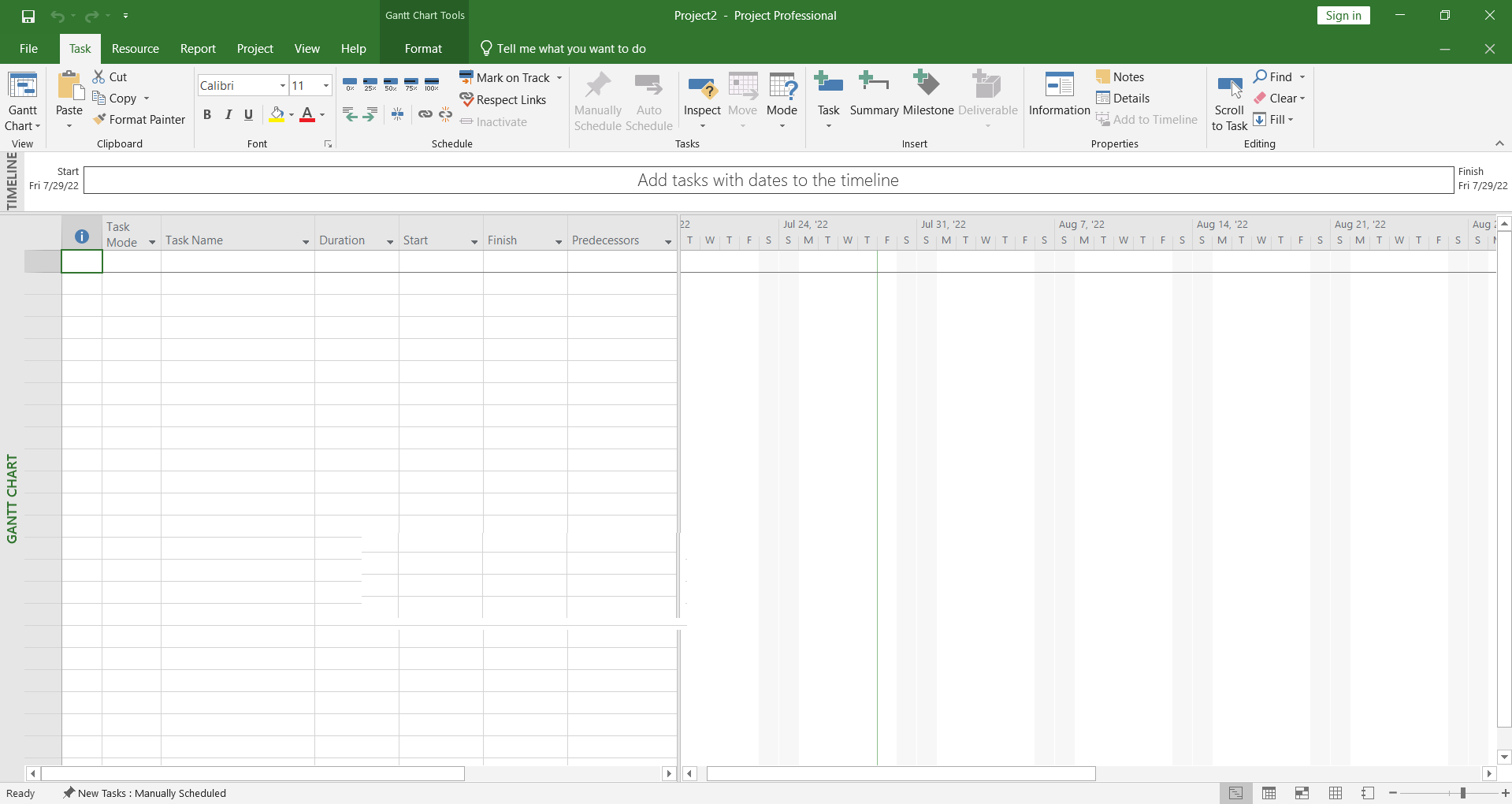Switch to the Resource ribbon tab
This screenshot has width=1512, height=804.
136,49
